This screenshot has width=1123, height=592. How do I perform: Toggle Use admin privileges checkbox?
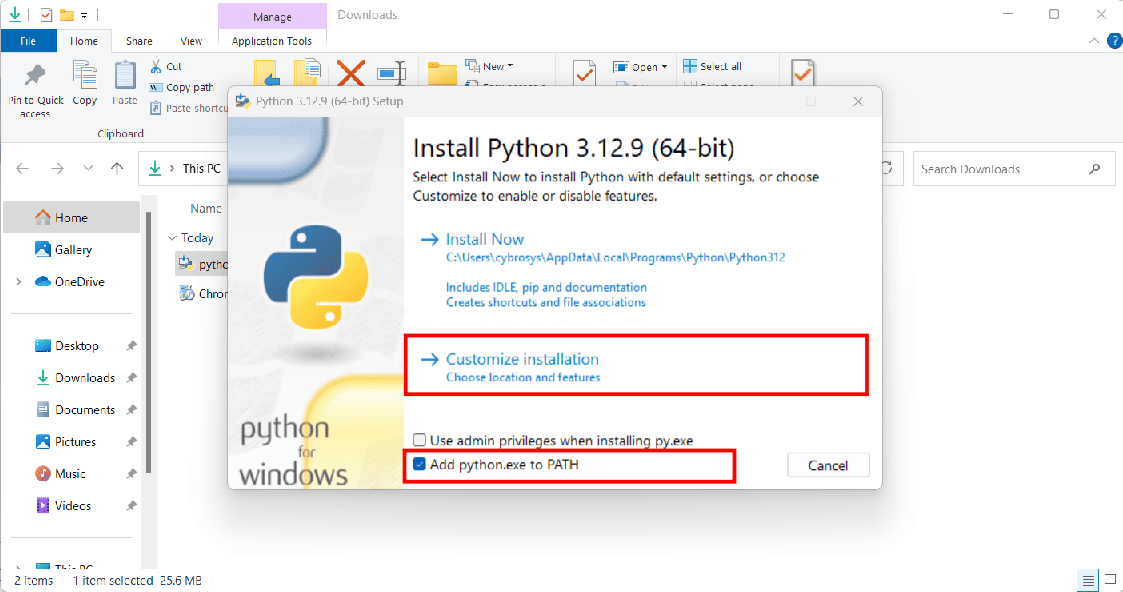(x=420, y=440)
